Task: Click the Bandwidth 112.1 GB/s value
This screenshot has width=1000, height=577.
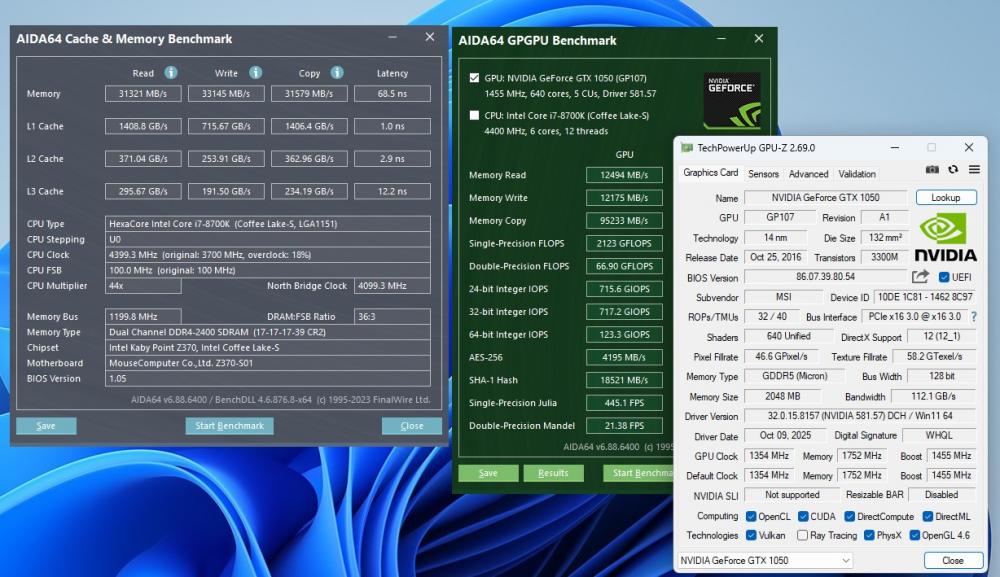Action: click(933, 396)
